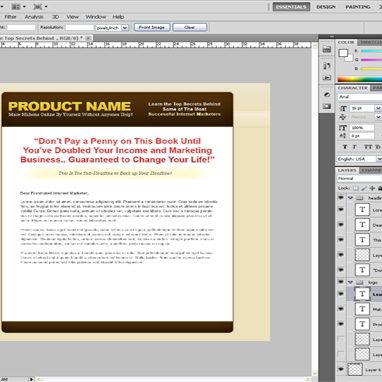Toggle the Faux Bold style button

click(345, 147)
